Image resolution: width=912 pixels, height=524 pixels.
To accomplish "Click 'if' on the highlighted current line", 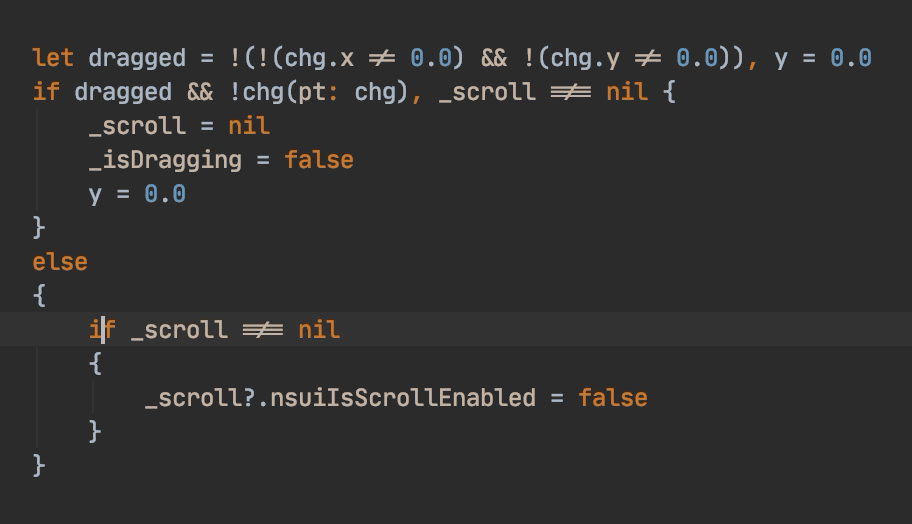I will (102, 330).
